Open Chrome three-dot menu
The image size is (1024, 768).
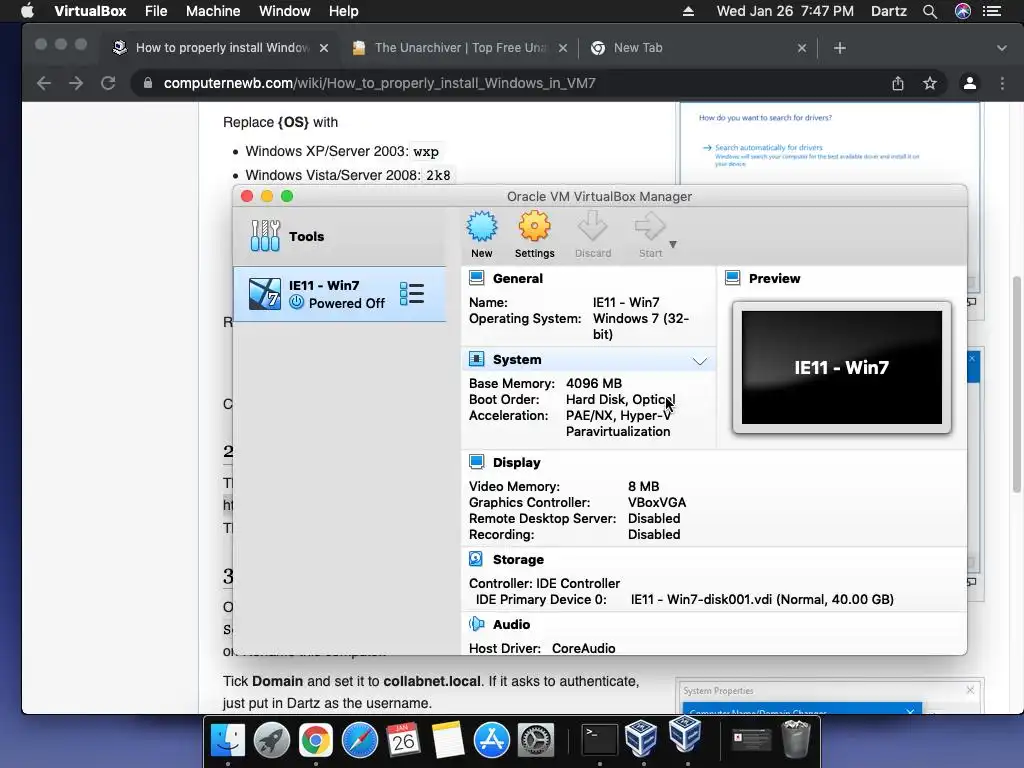[1002, 83]
